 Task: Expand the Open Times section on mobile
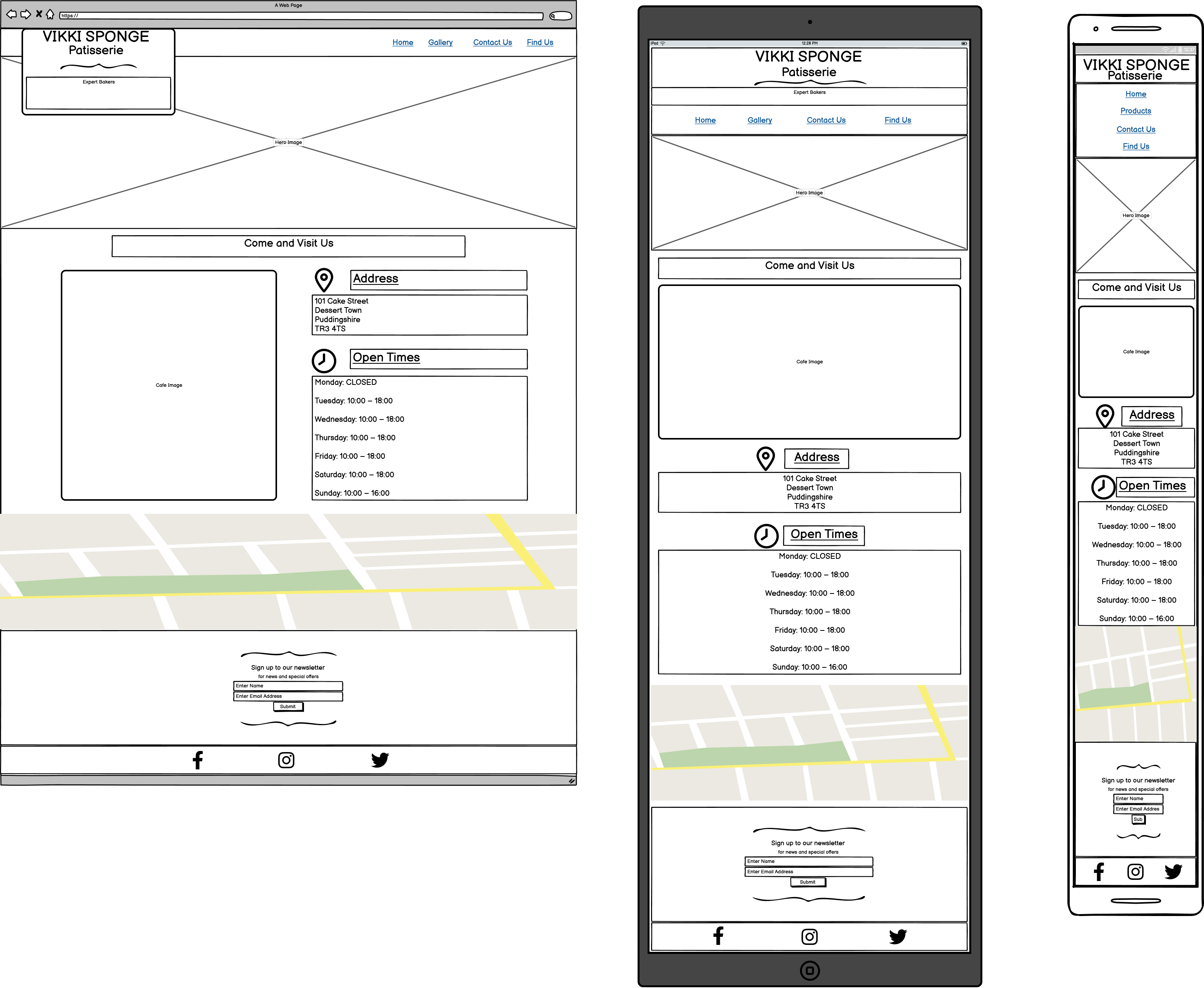1148,487
